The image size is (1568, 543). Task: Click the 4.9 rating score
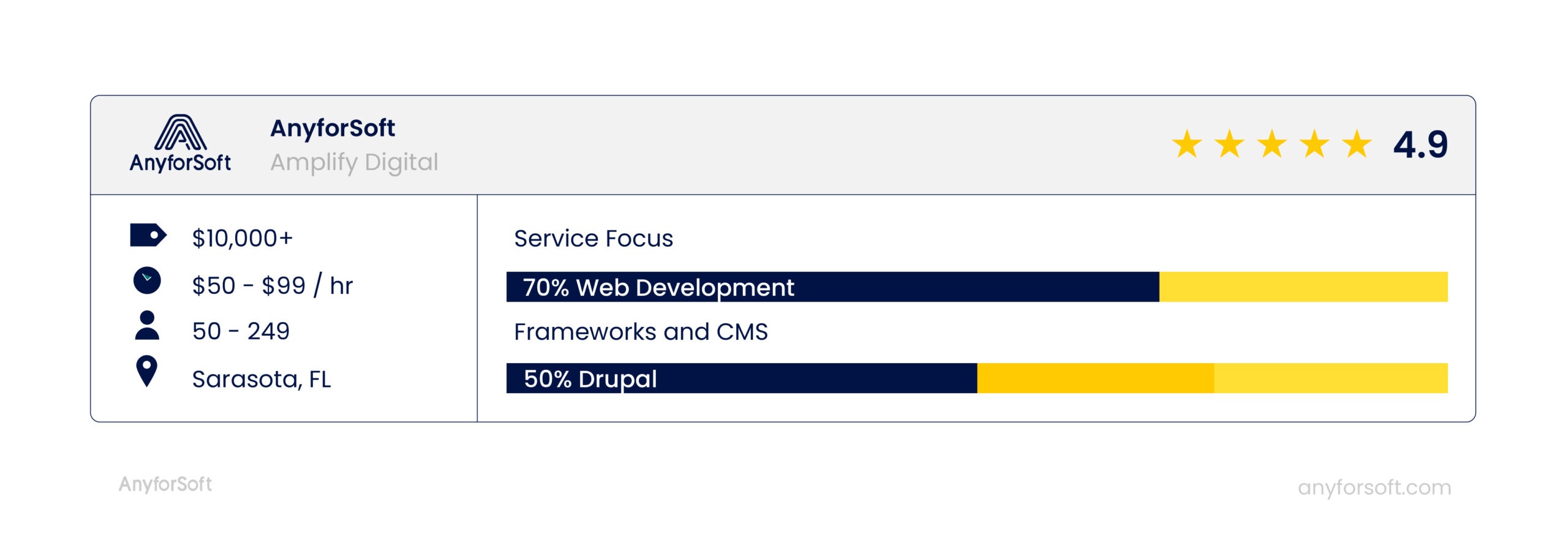tap(1420, 145)
